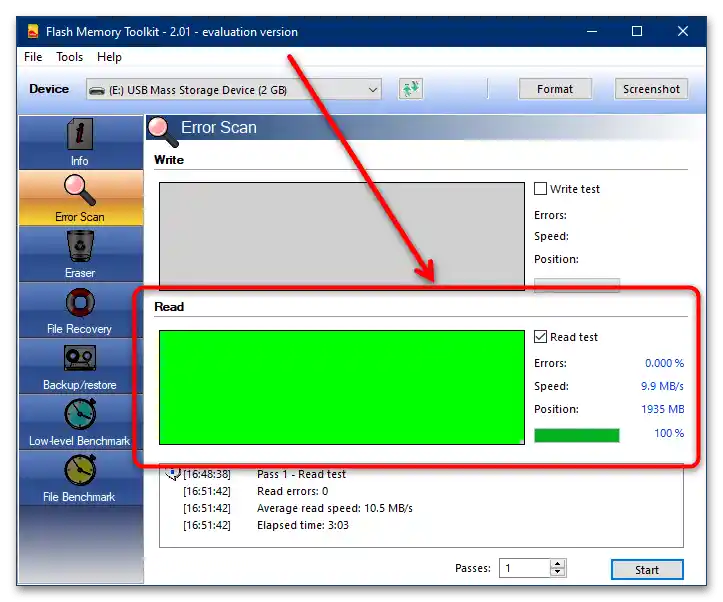Click the refresh device list icon

pyautogui.click(x=410, y=89)
